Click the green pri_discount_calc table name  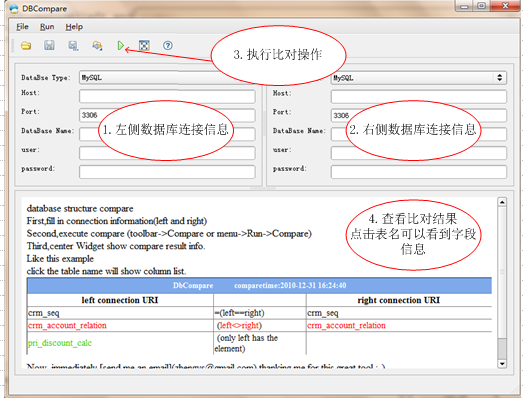click(x=59, y=343)
